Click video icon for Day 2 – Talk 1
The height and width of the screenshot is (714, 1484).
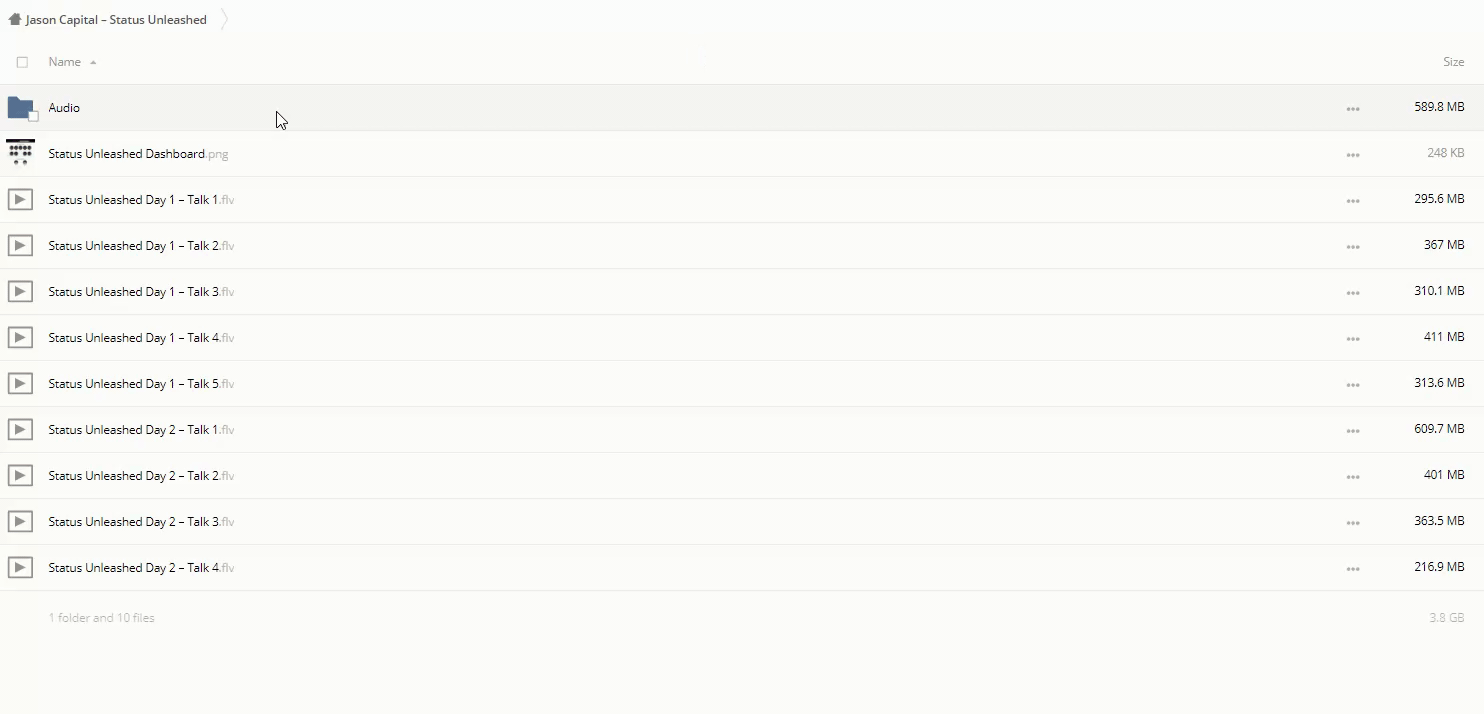(20, 430)
